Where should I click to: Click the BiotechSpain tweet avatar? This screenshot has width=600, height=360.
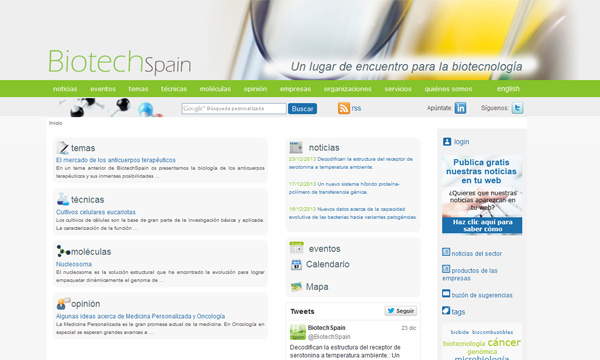coord(297,332)
